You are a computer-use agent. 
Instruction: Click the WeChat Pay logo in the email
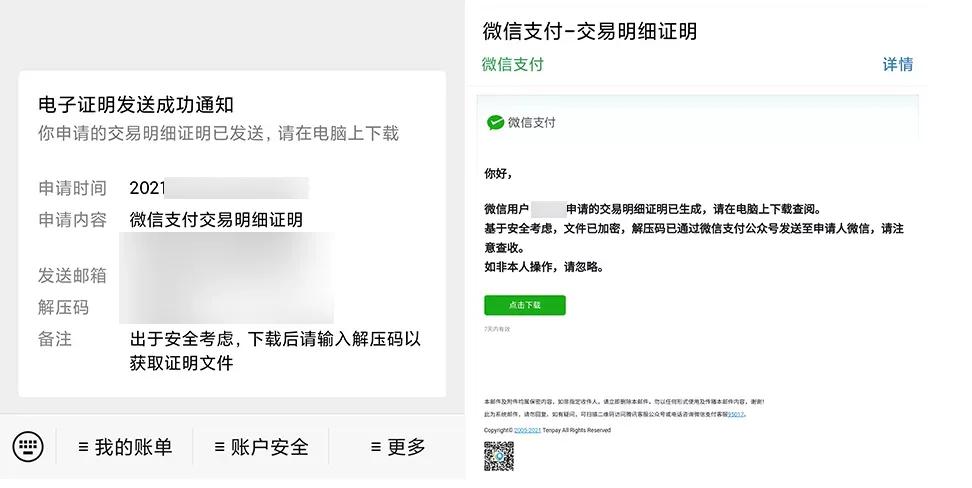click(521, 122)
